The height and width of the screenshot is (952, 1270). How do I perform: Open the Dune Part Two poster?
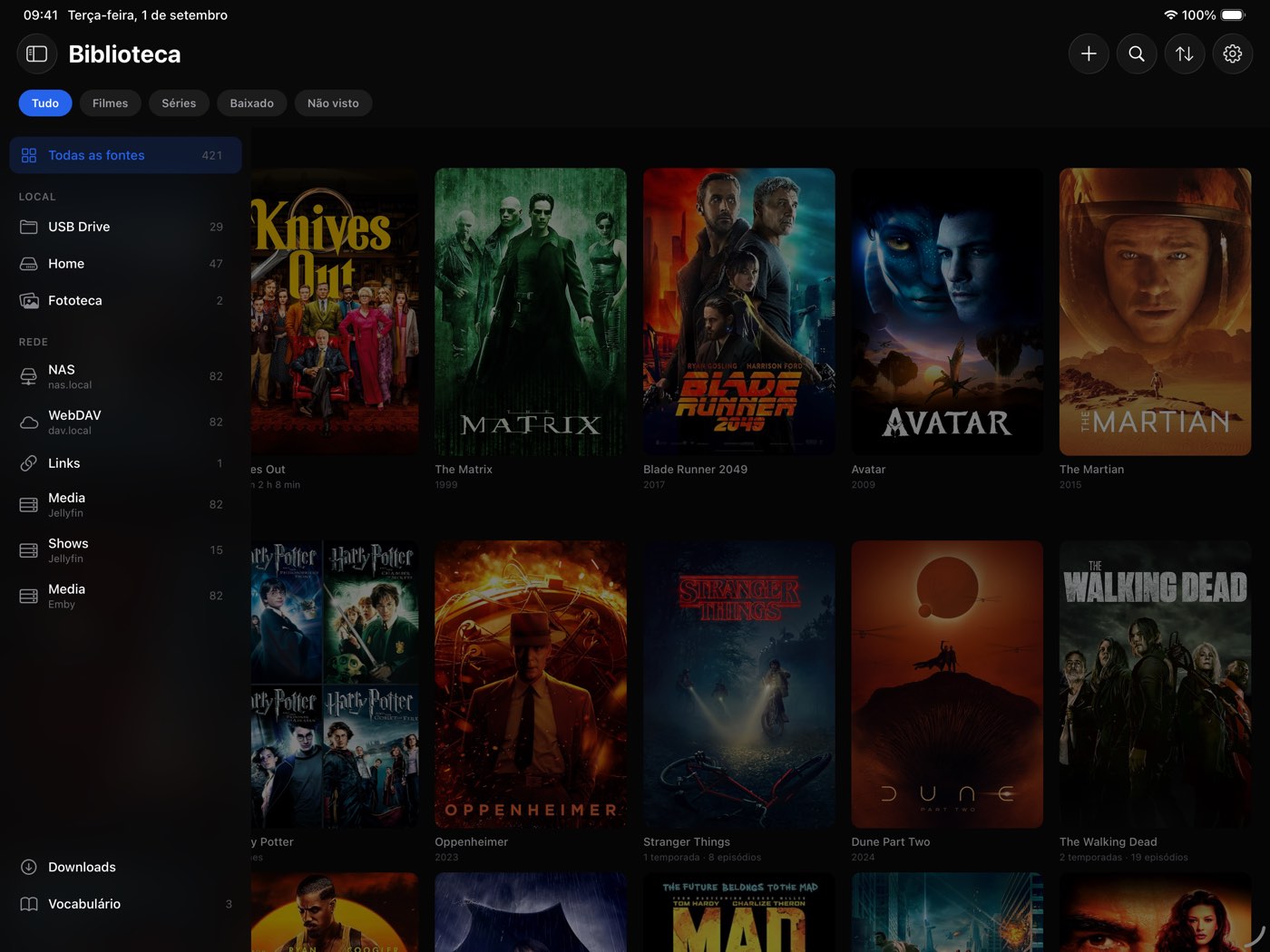pos(947,685)
